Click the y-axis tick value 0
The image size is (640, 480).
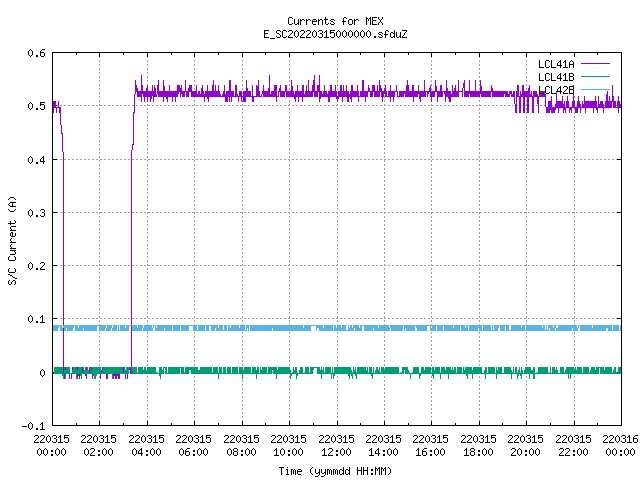point(42,373)
